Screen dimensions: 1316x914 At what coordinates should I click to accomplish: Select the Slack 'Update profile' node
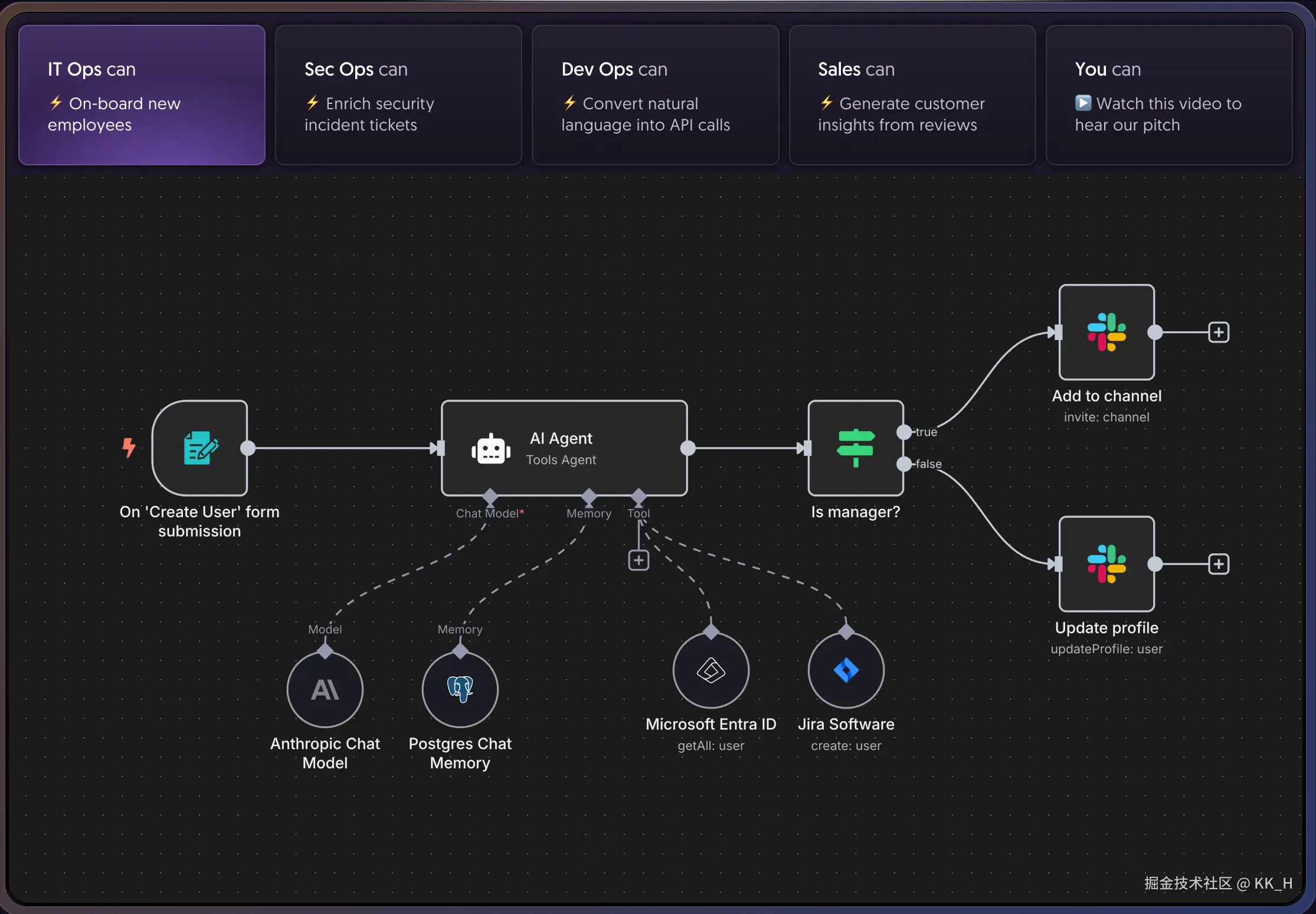coord(1106,564)
